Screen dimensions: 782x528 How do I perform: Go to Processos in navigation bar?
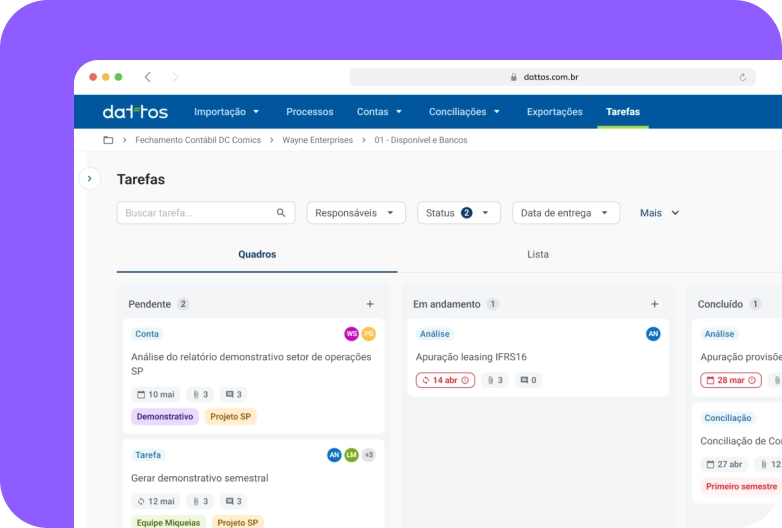[310, 112]
